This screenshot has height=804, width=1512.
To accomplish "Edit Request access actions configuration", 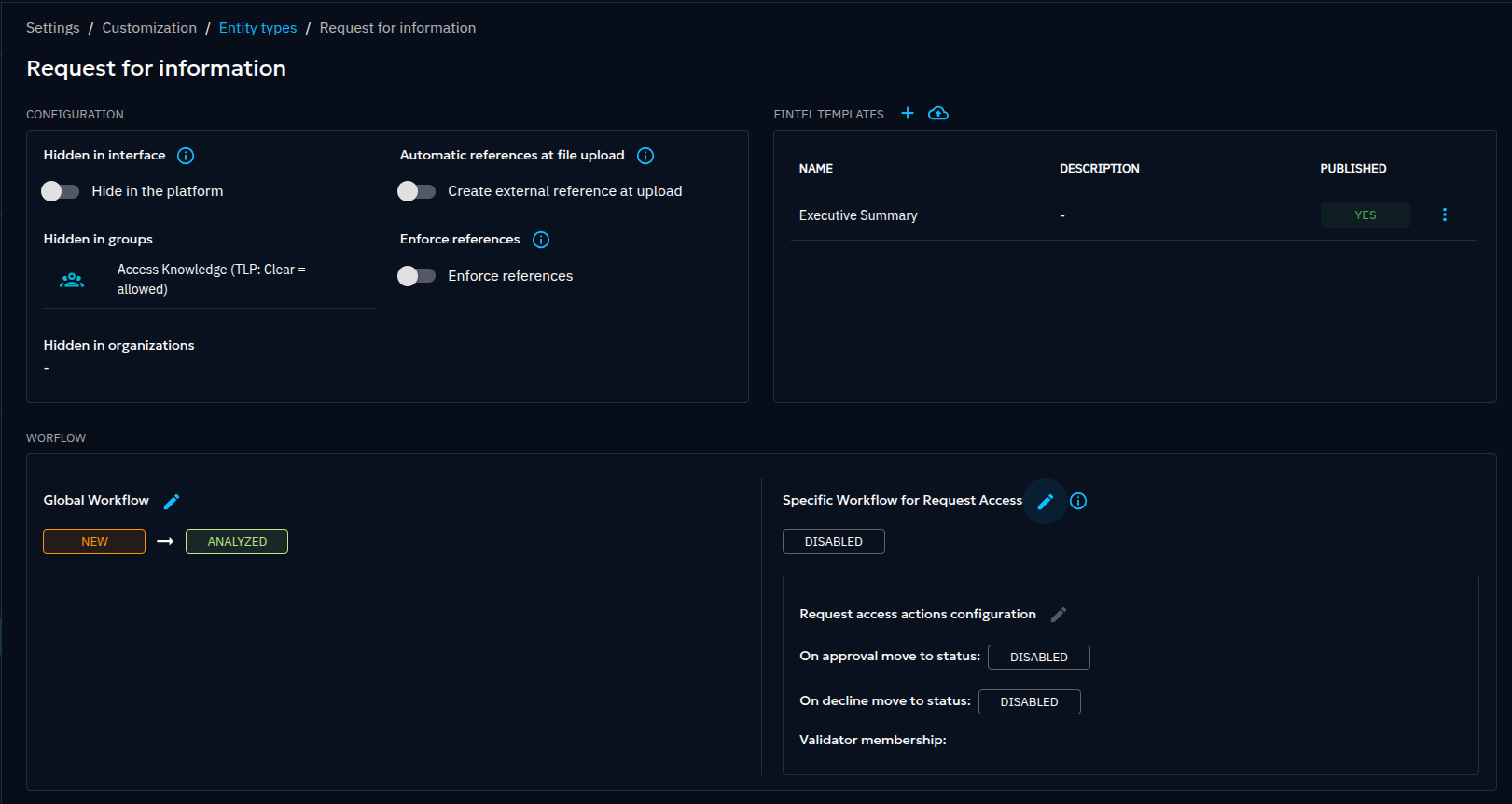I will coord(1058,615).
